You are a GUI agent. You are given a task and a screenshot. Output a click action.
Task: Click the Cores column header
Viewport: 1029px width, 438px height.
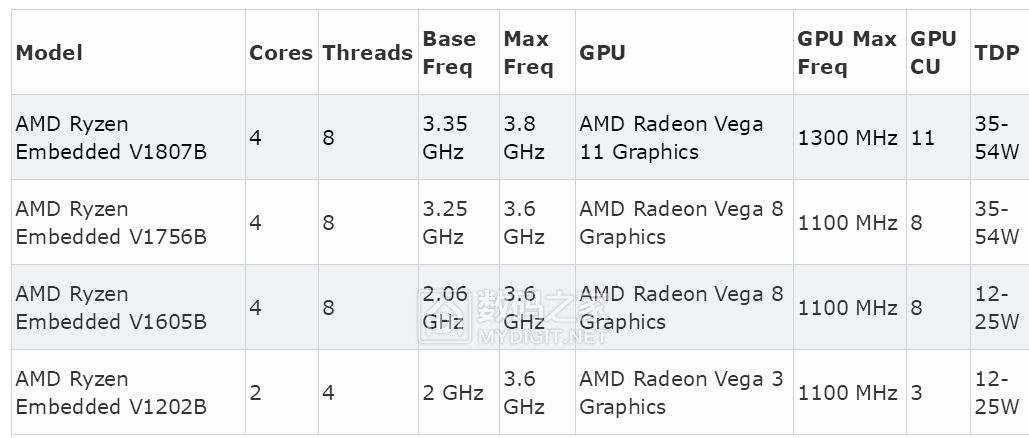pos(282,53)
